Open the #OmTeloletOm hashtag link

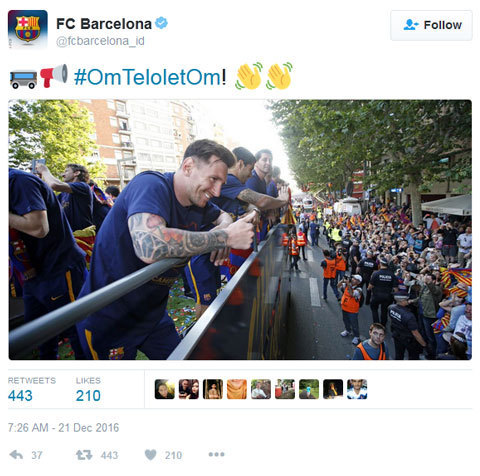click(147, 77)
